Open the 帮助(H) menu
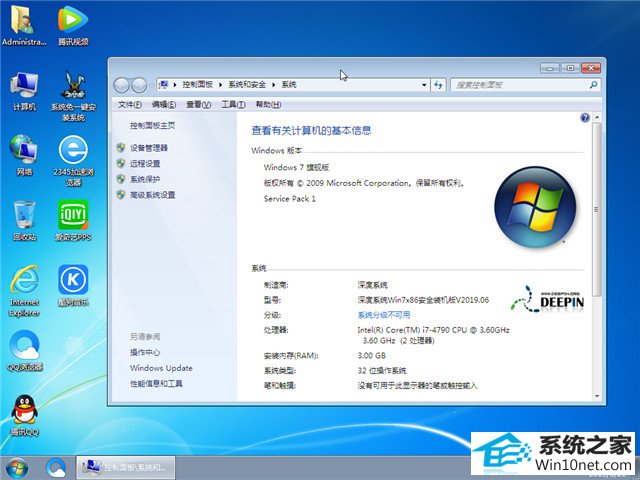The width and height of the screenshot is (640, 480). [268, 104]
